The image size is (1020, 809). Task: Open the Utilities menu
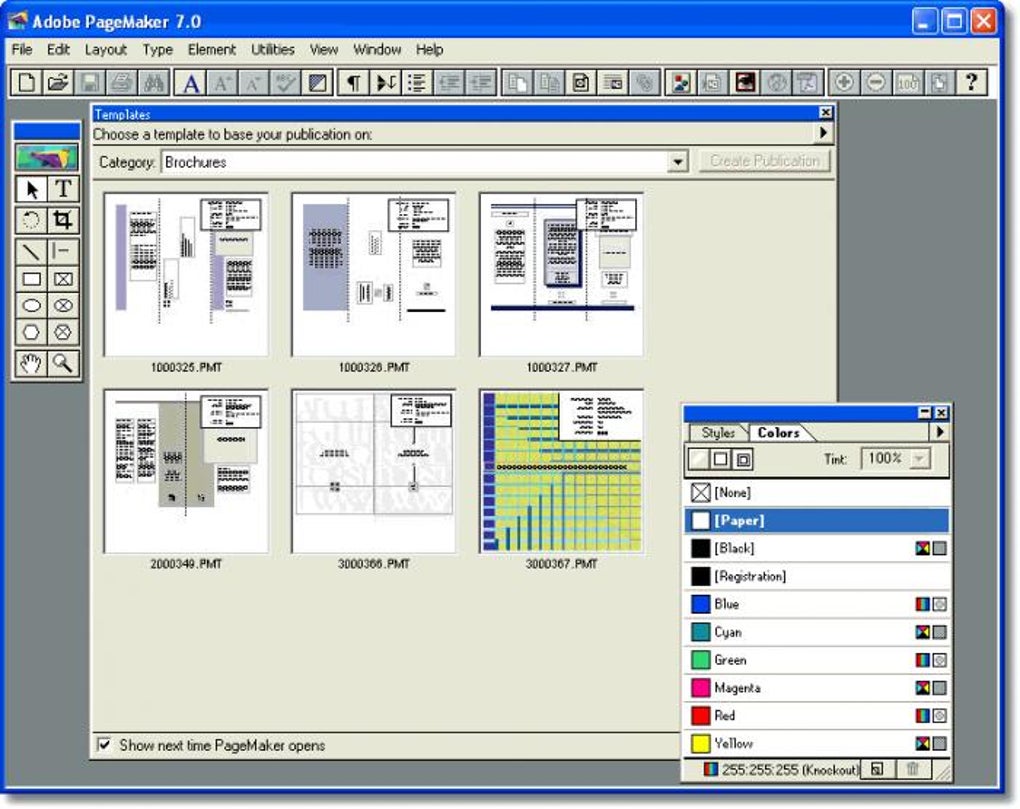coord(273,49)
